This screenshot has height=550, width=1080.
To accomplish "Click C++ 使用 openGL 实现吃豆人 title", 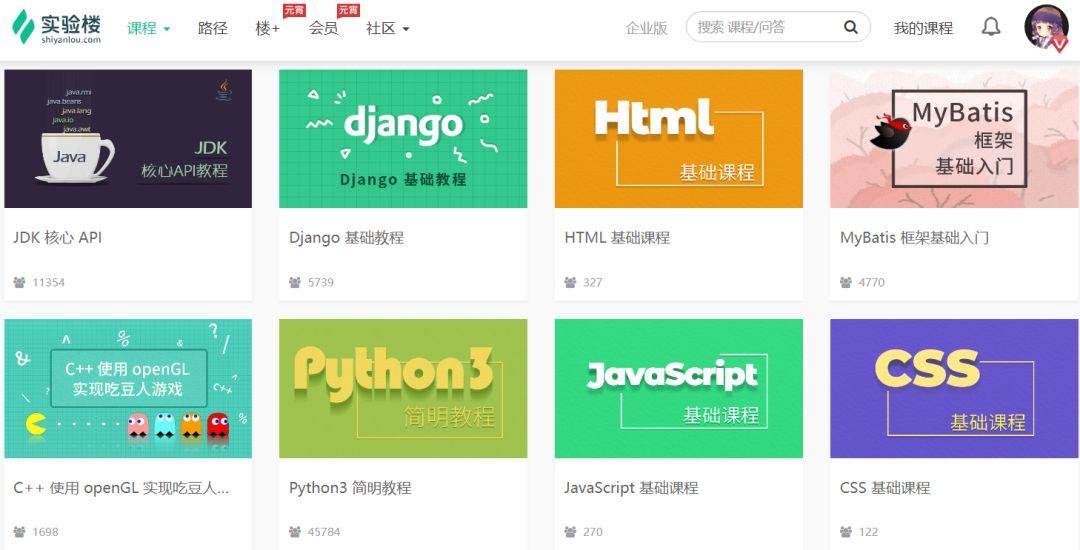I will pos(121,488).
